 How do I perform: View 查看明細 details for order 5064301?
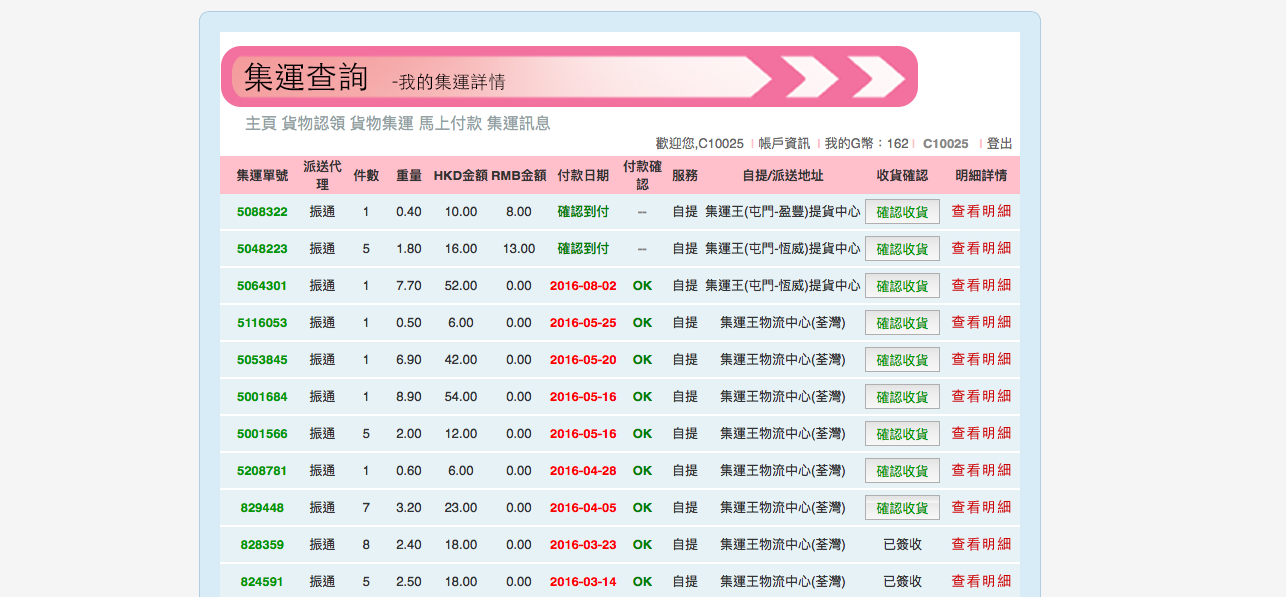981,285
